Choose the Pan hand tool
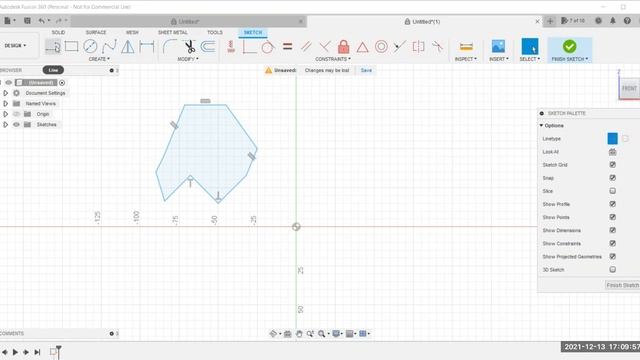Screen dimensions: 640x360 (299, 334)
